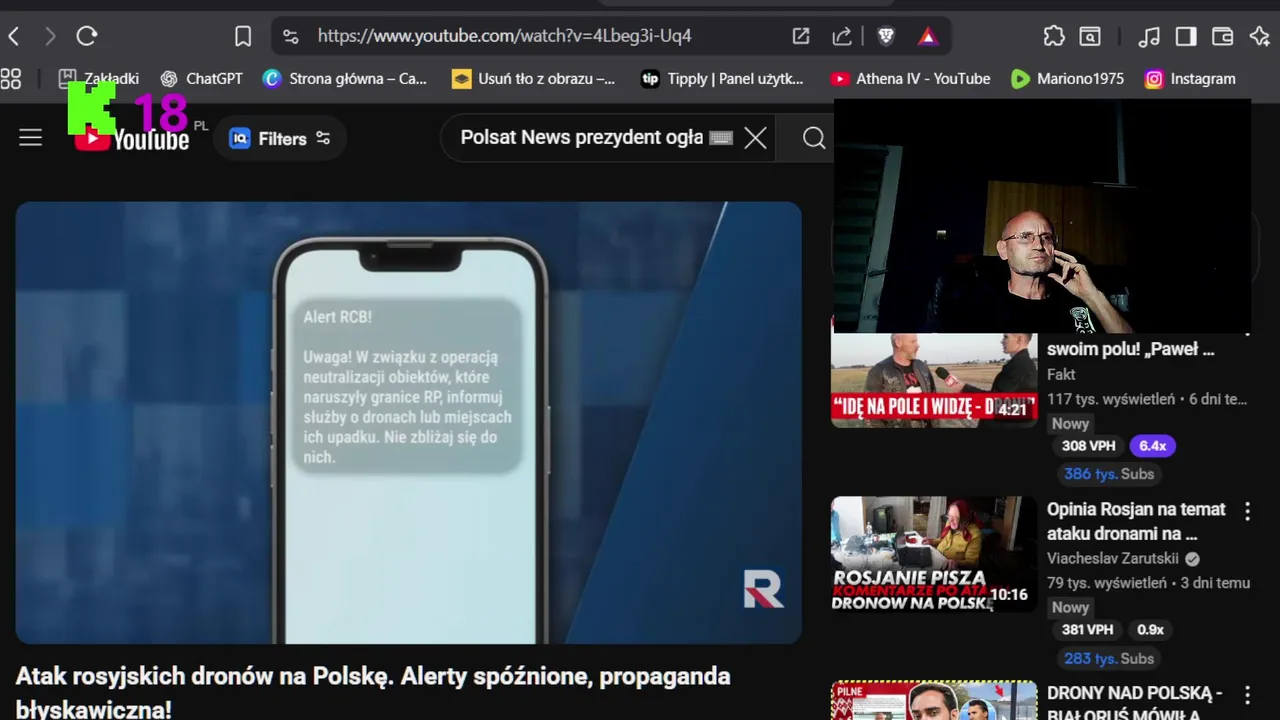
Task: Open extensions puzzle icon
Action: pyautogui.click(x=1054, y=37)
